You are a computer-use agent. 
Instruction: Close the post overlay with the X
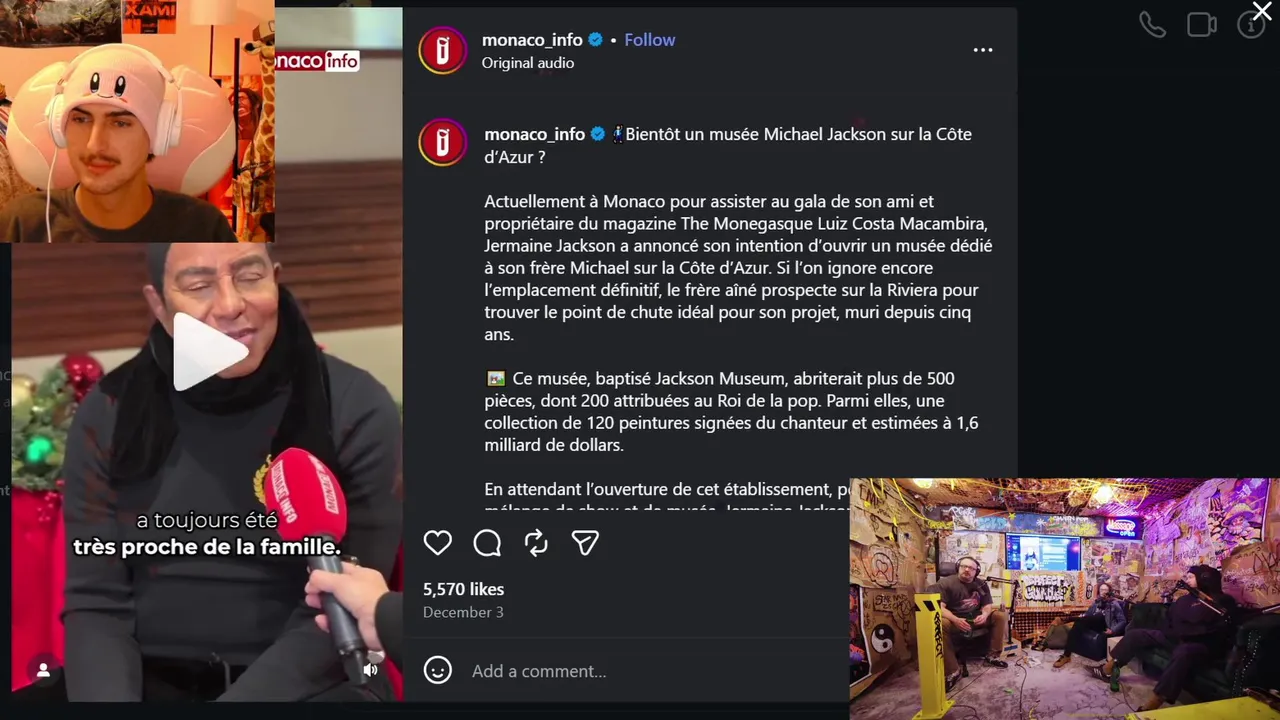tap(1262, 12)
